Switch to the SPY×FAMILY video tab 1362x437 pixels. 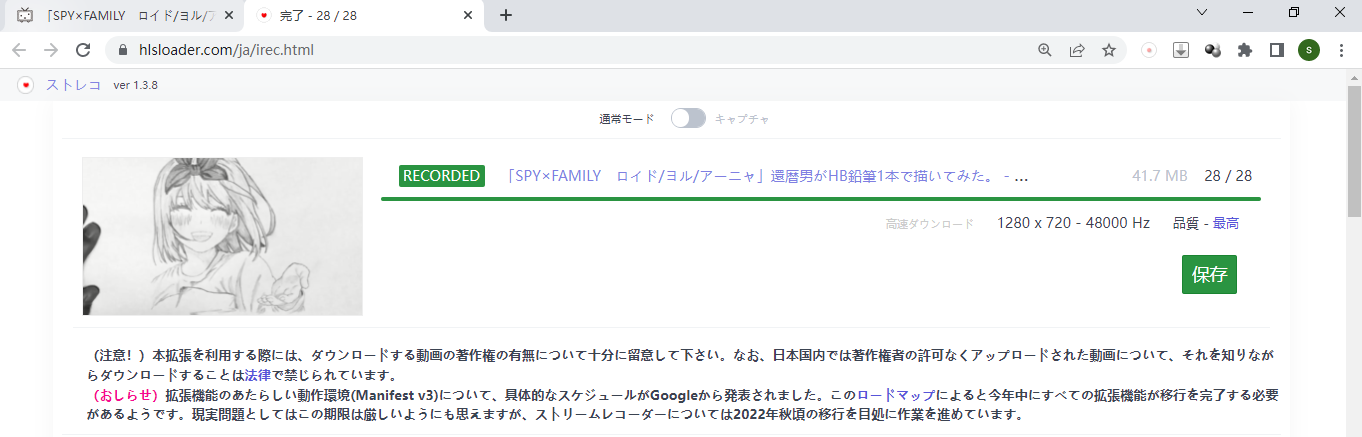pos(122,15)
